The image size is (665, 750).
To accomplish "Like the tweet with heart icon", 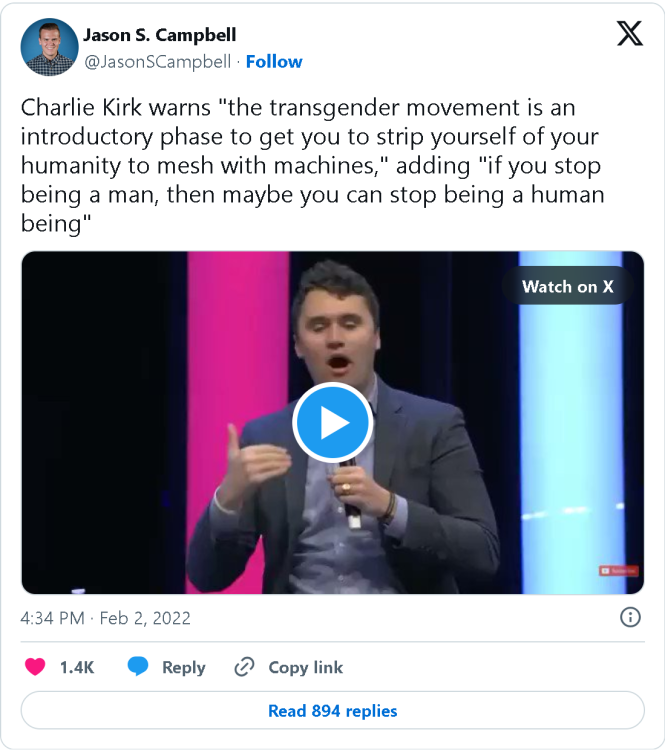I will coord(35,667).
